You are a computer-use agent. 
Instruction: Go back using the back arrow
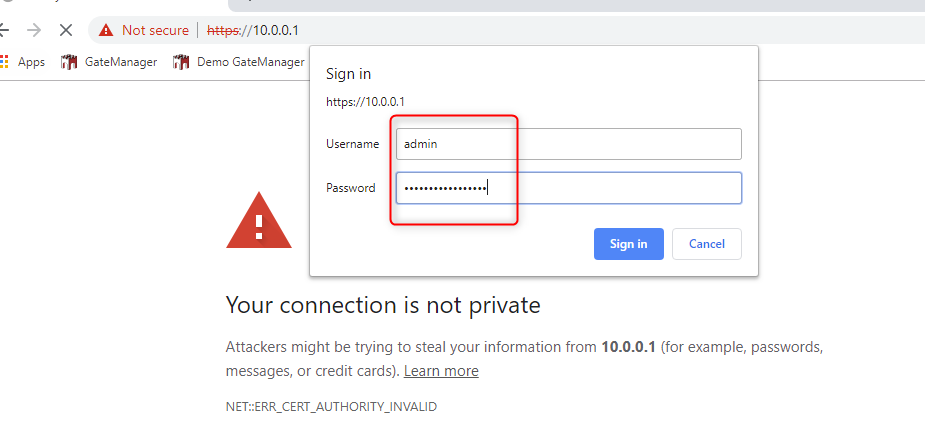pos(4,30)
